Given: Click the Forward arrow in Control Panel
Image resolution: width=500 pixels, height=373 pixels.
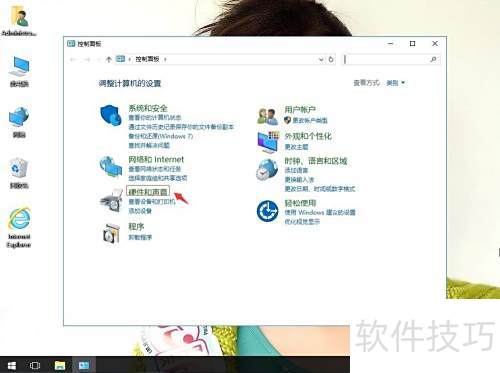Looking at the screenshot, I should (87, 59).
